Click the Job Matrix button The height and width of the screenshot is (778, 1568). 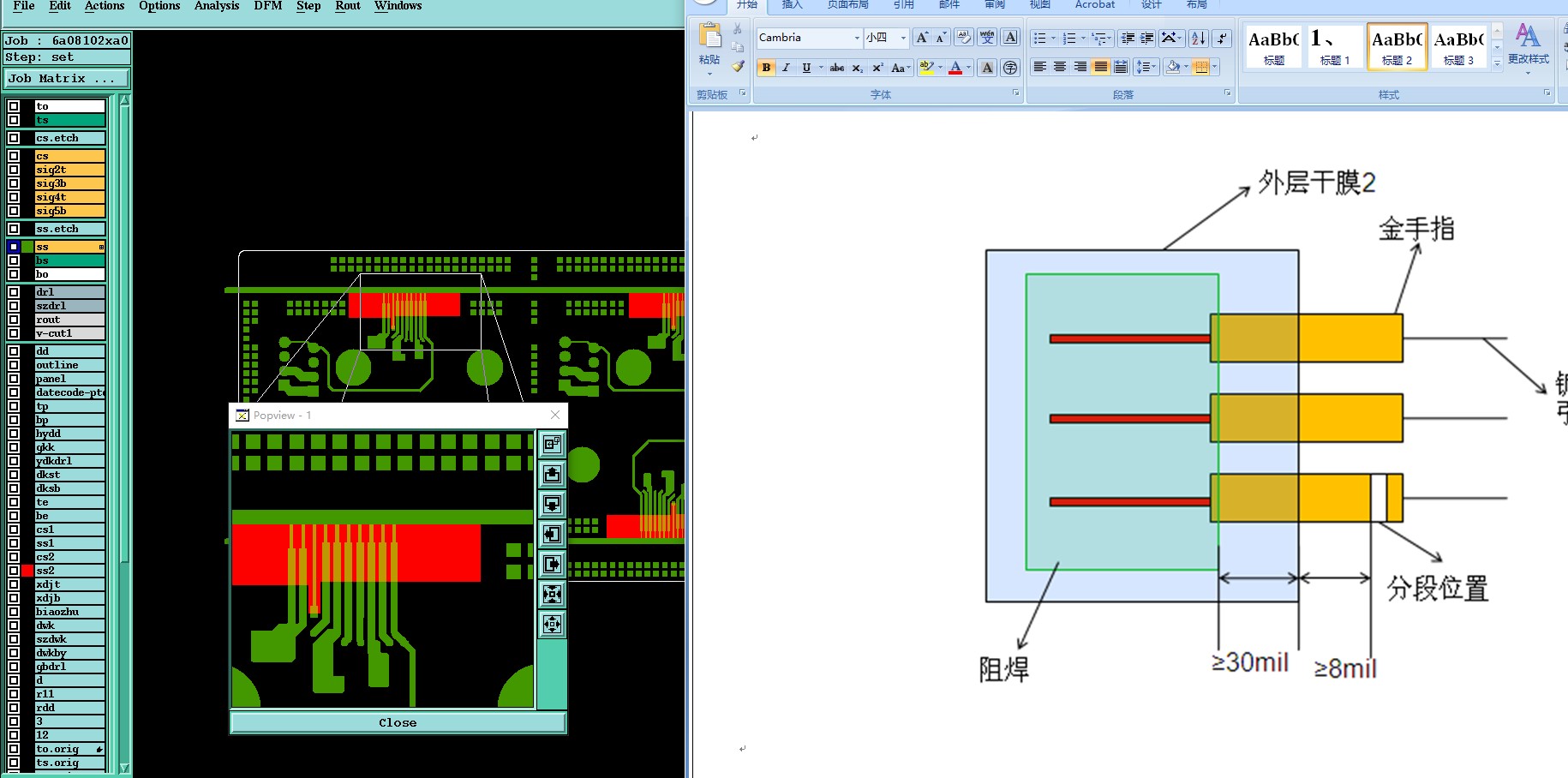tap(66, 78)
